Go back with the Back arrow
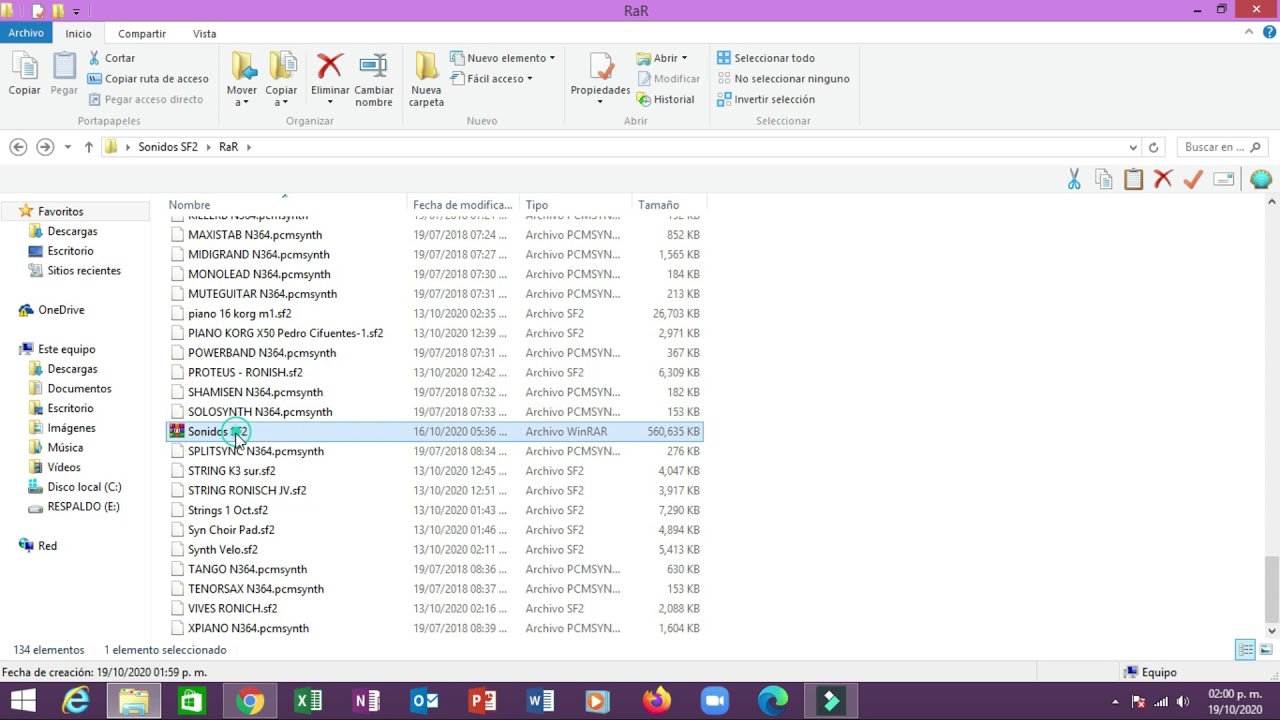The height and width of the screenshot is (720, 1280). (x=18, y=147)
